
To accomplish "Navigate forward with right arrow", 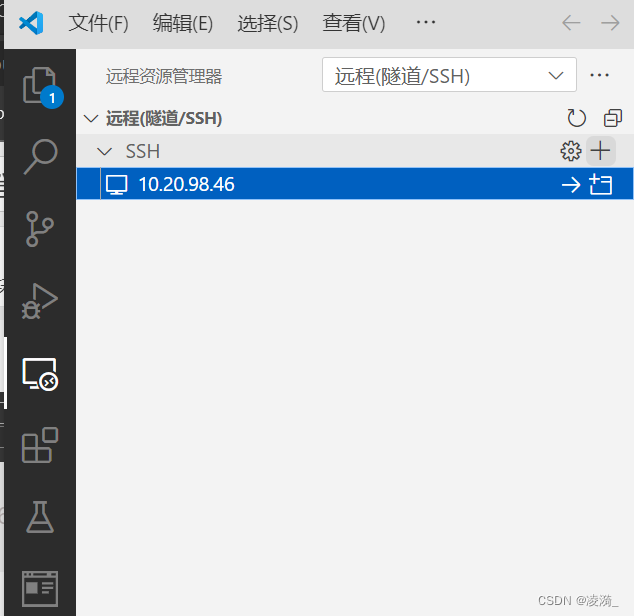I will [x=610, y=23].
